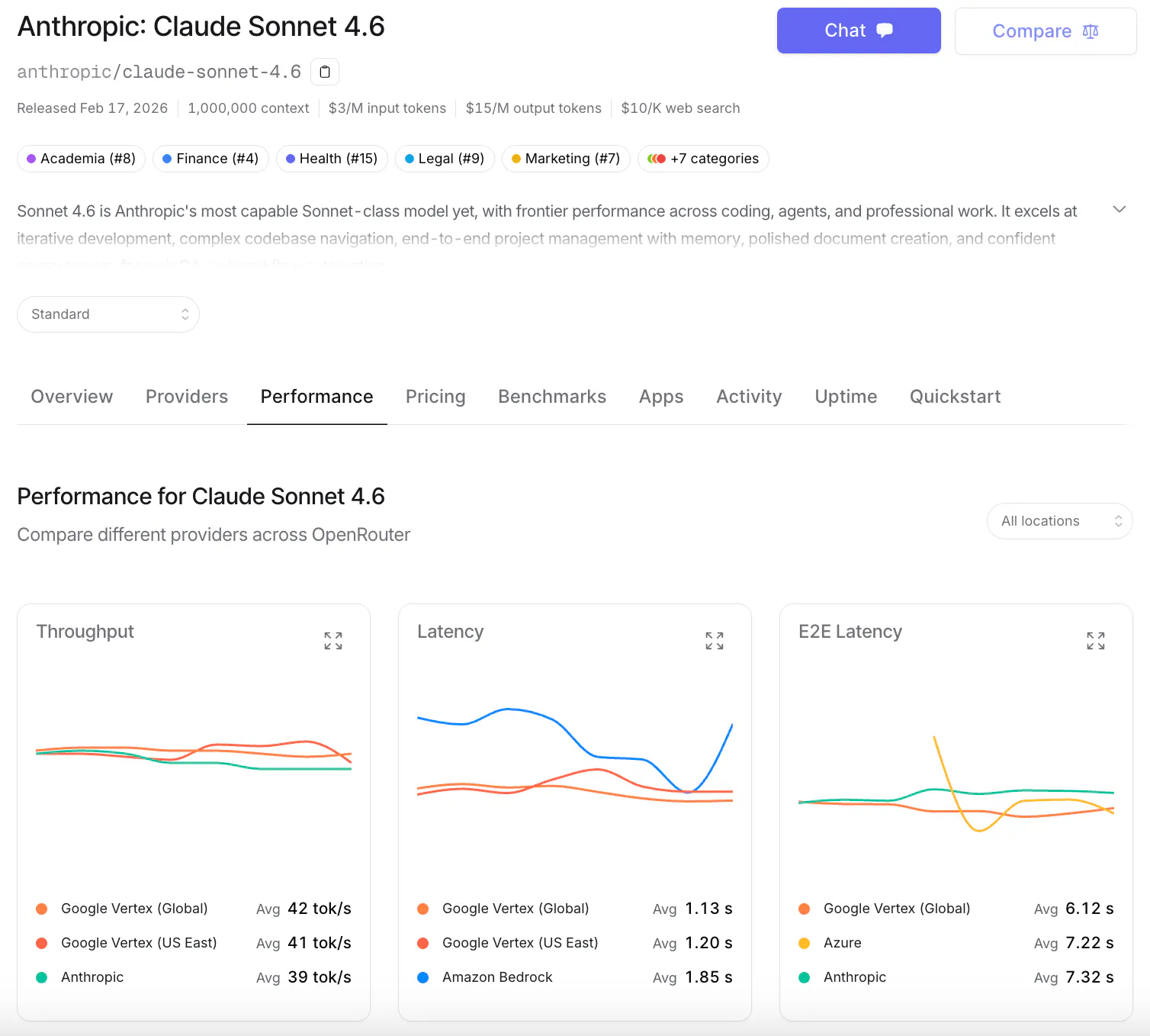The width and height of the screenshot is (1150, 1036).
Task: Show the +7 categories tag
Action: coord(703,159)
